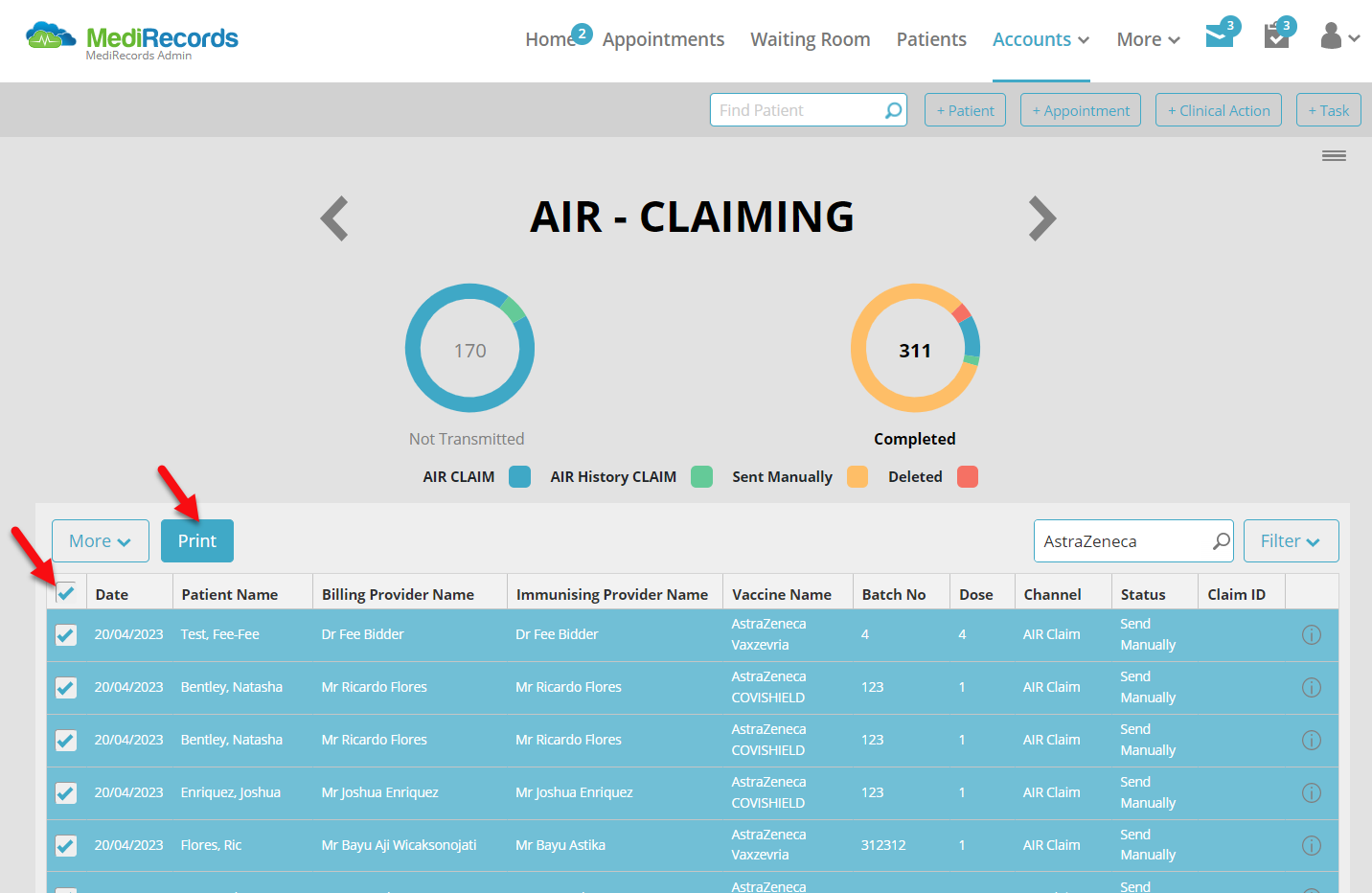This screenshot has height=893, width=1372.
Task: Uncheck the Flores, Ric row checkbox
Action: coord(66,846)
